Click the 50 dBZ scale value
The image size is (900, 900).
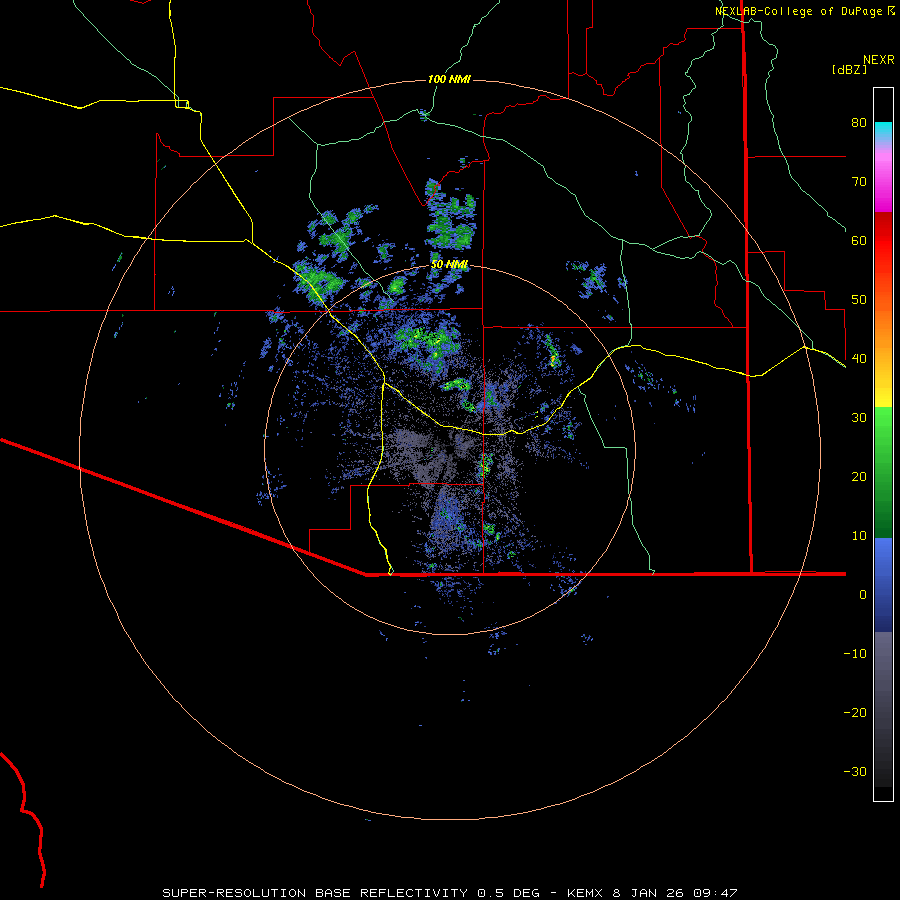[x=859, y=300]
